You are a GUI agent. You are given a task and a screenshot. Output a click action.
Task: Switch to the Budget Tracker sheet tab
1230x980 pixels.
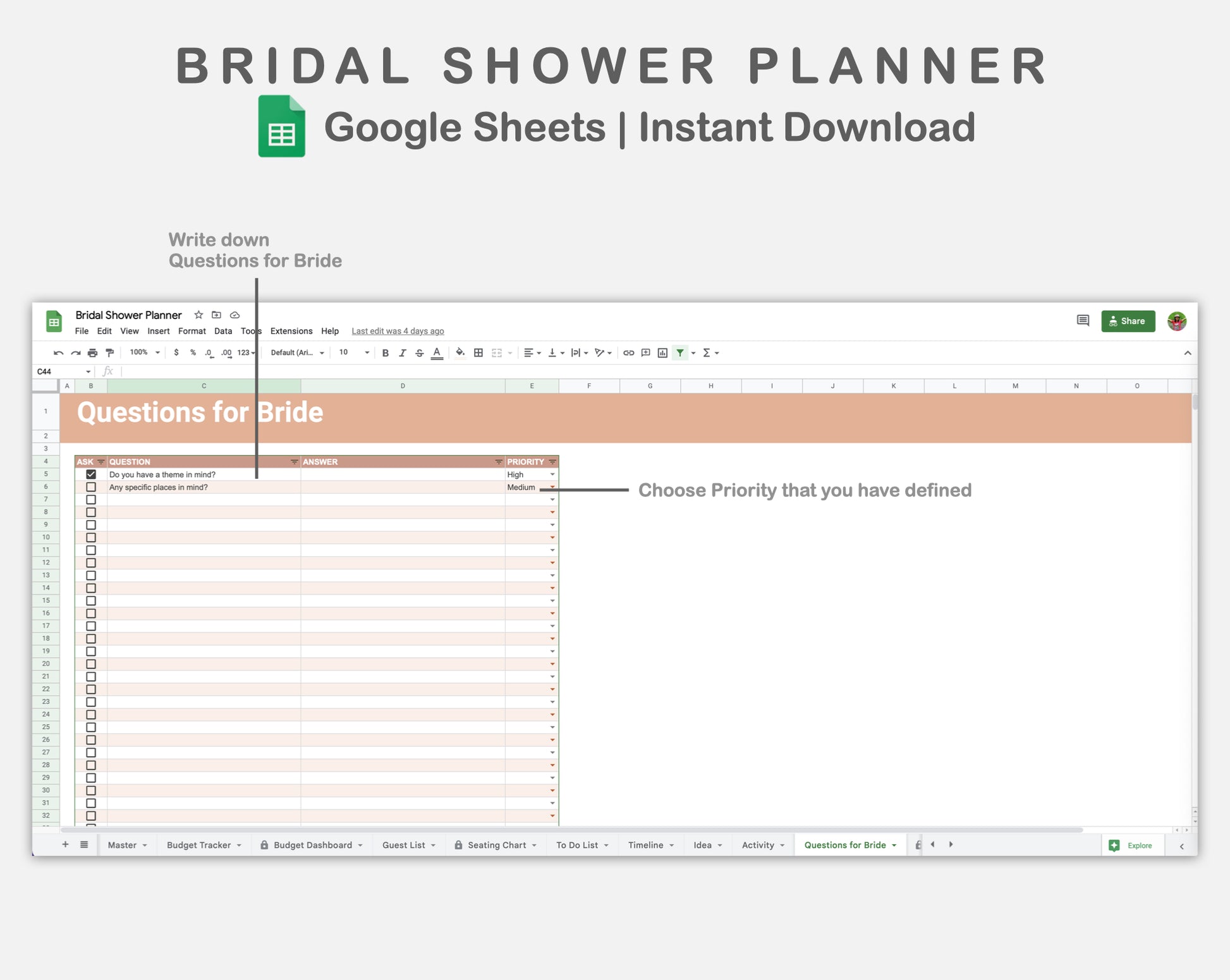198,845
